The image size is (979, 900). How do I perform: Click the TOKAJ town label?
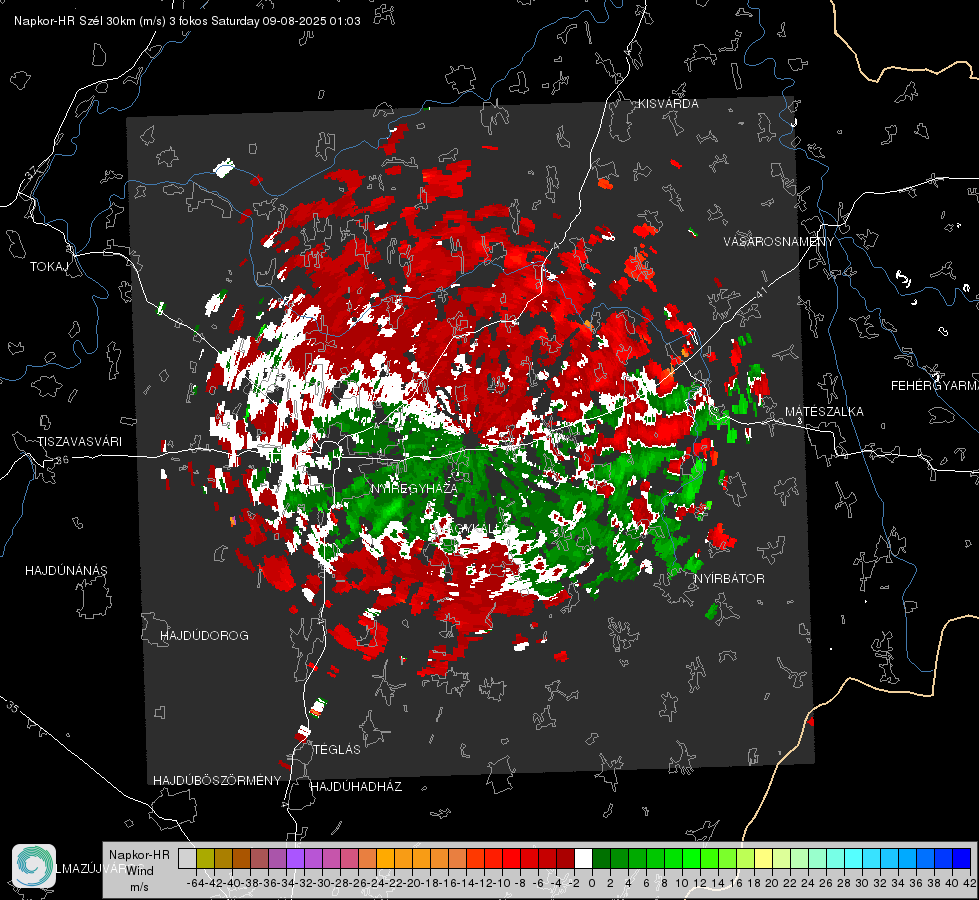pyautogui.click(x=49, y=267)
